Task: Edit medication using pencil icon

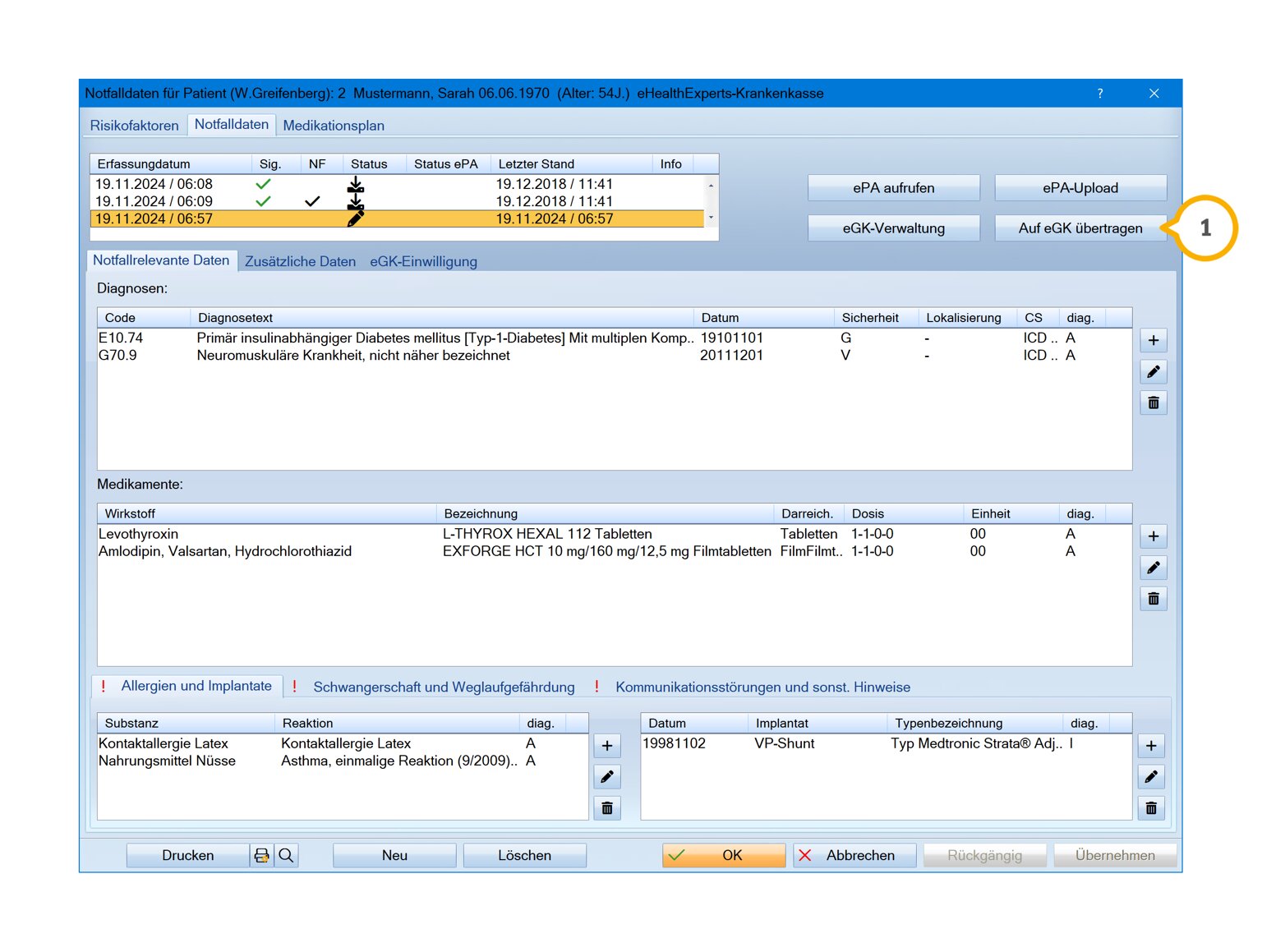Action: pos(1154,568)
